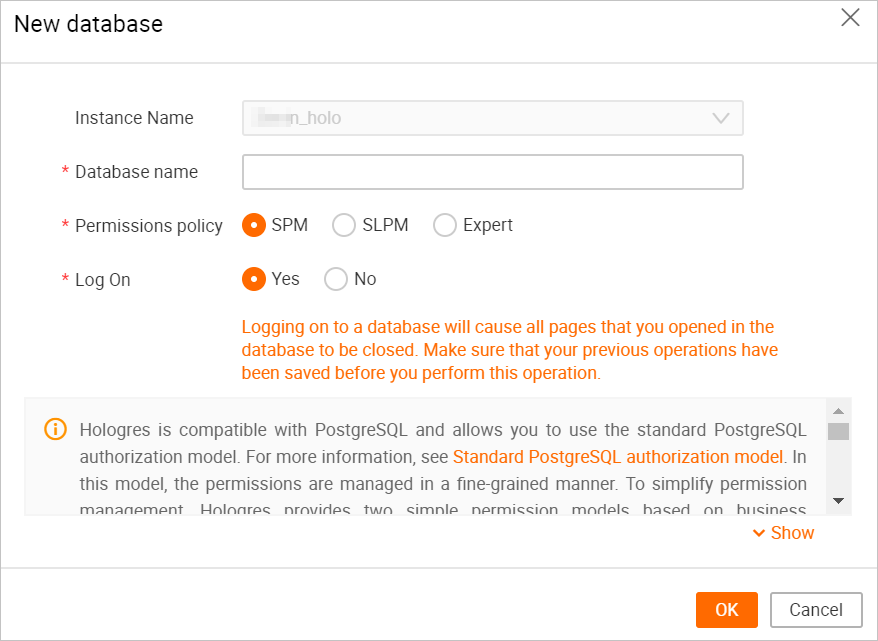This screenshot has width=878, height=641.
Task: Choose No for Log On
Action: click(x=336, y=279)
